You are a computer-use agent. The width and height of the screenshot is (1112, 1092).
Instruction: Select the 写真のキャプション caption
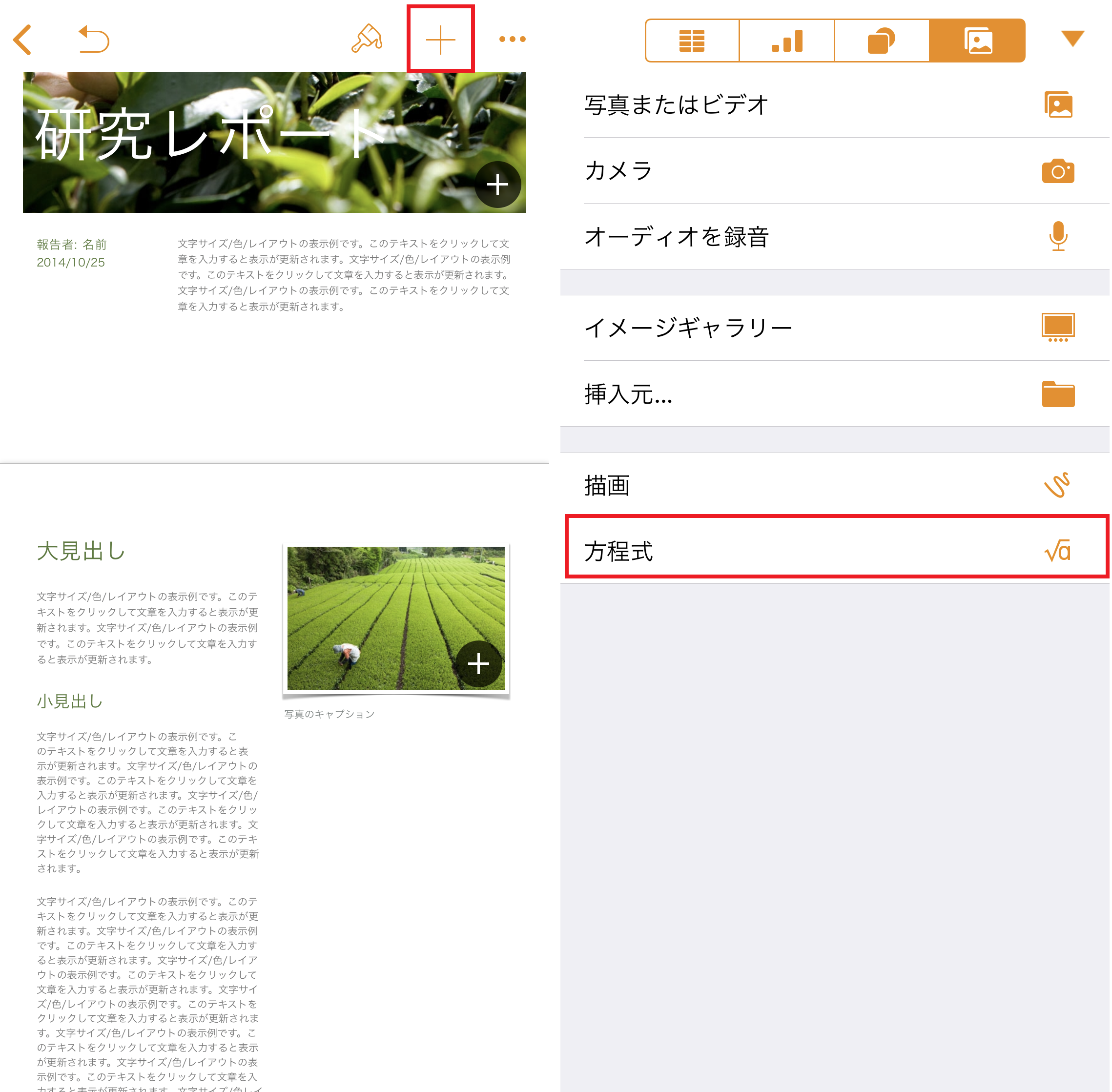tap(329, 714)
